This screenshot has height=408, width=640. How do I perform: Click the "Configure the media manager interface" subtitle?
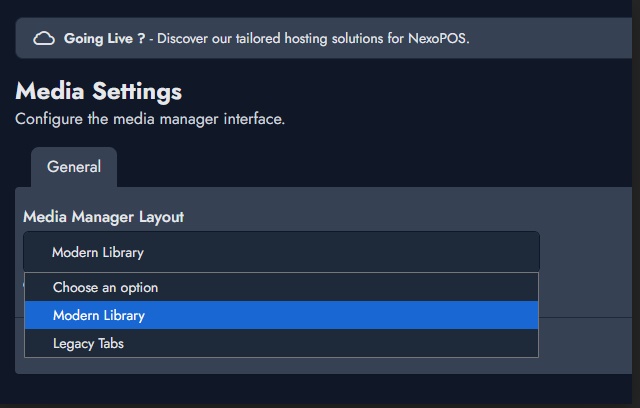click(150, 119)
